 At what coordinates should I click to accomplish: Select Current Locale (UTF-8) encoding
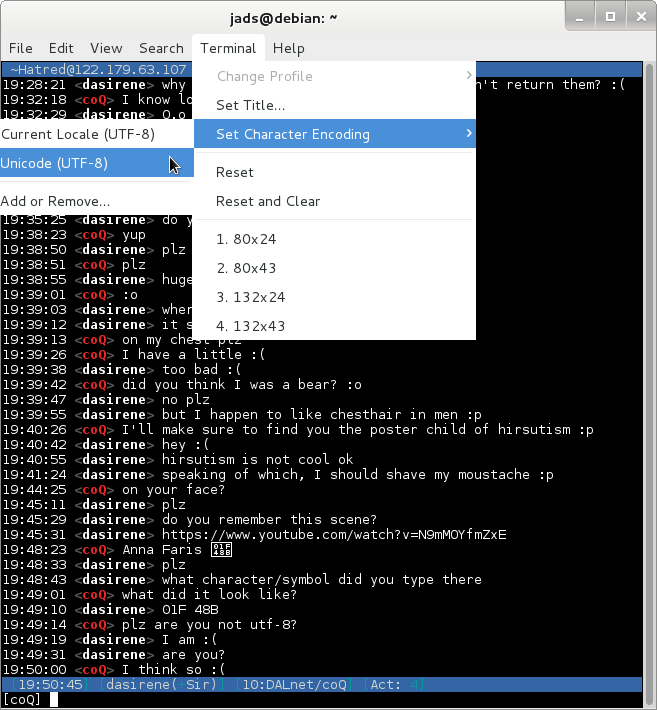(97, 134)
